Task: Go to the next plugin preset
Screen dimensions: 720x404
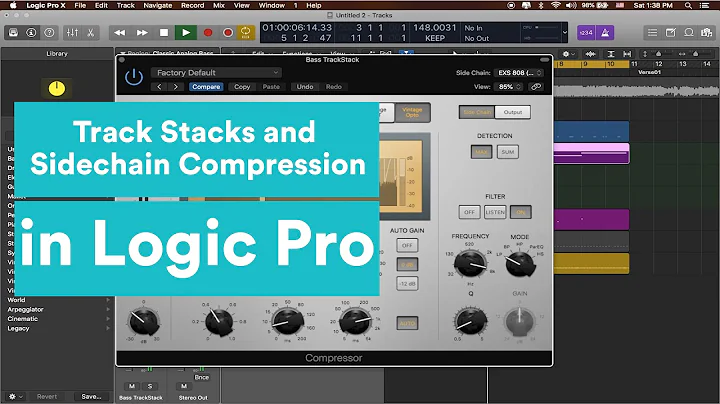Action: click(x=175, y=87)
